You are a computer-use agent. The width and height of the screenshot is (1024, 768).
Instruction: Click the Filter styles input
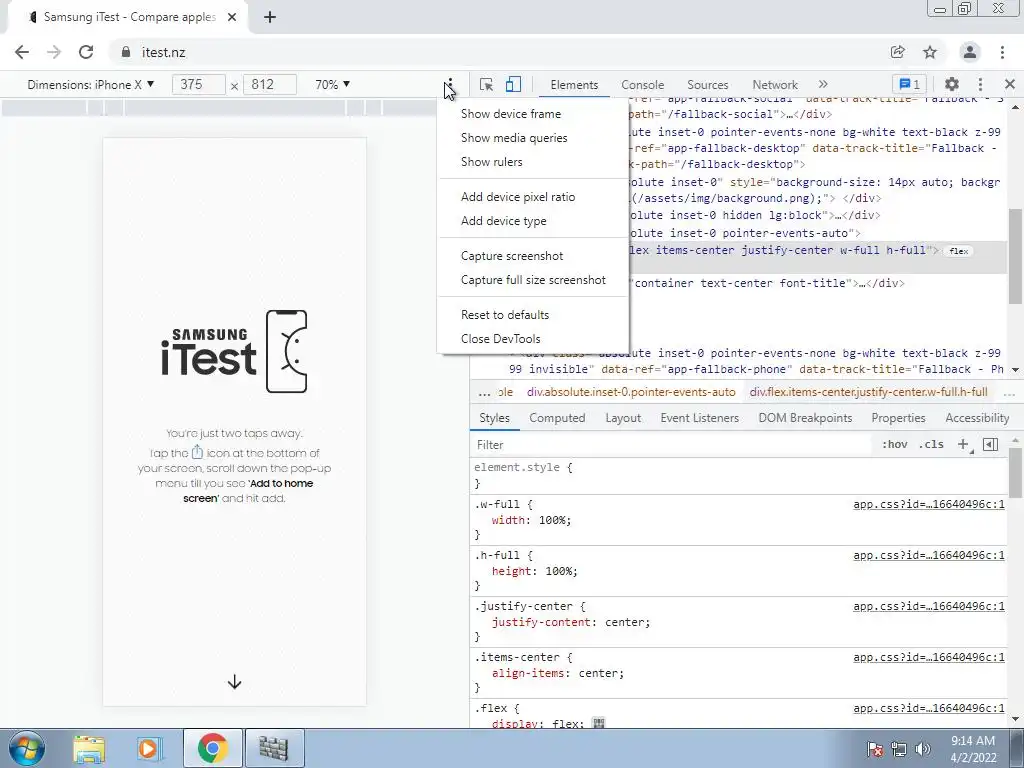(673, 445)
